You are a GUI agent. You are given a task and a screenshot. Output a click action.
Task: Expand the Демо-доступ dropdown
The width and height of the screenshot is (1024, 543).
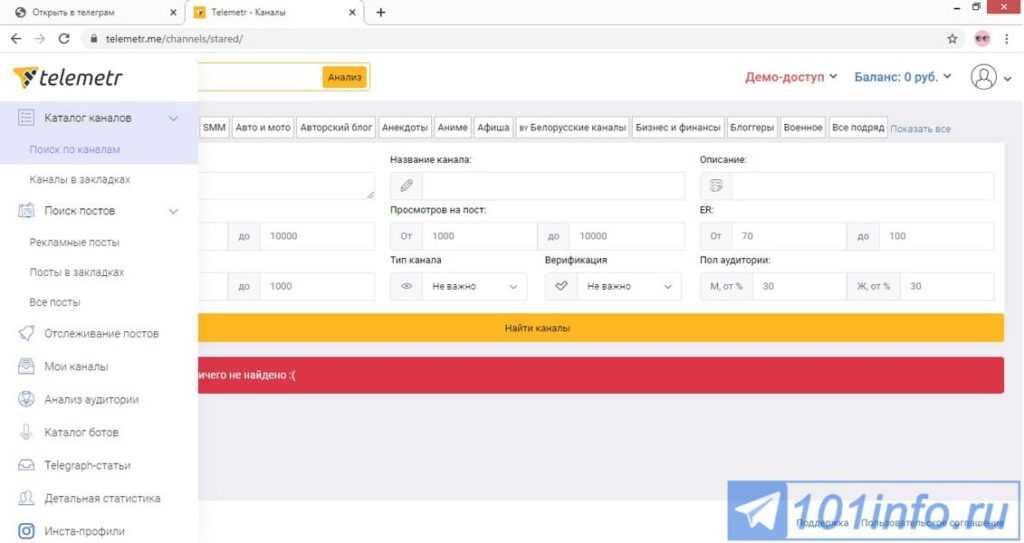point(790,77)
